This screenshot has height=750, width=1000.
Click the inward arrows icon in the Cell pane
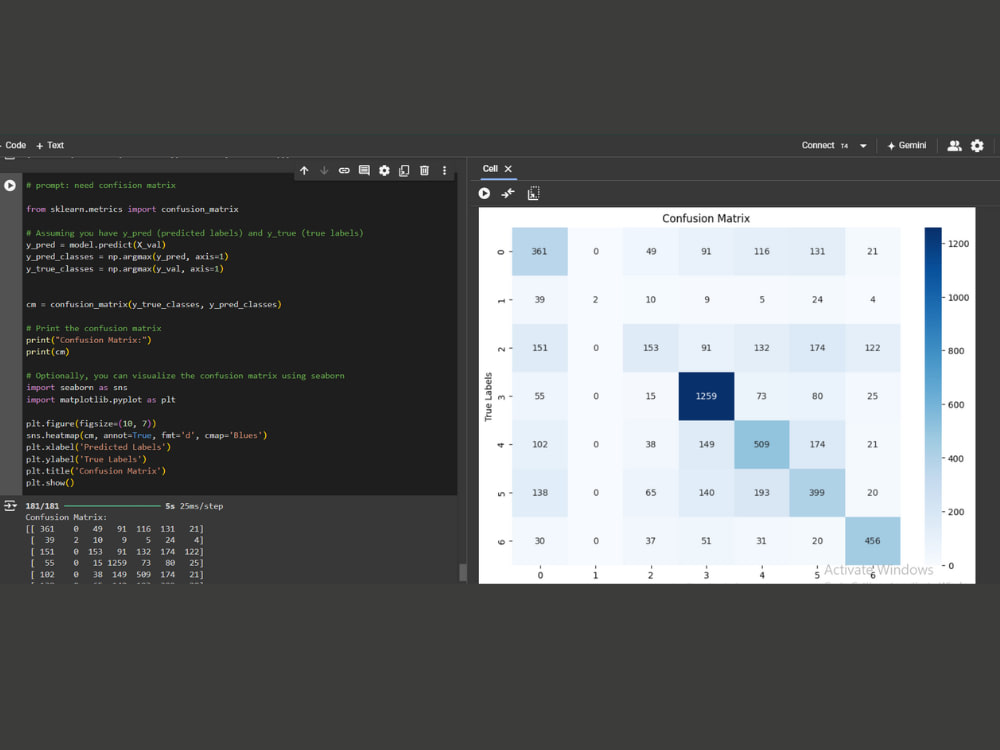click(508, 193)
